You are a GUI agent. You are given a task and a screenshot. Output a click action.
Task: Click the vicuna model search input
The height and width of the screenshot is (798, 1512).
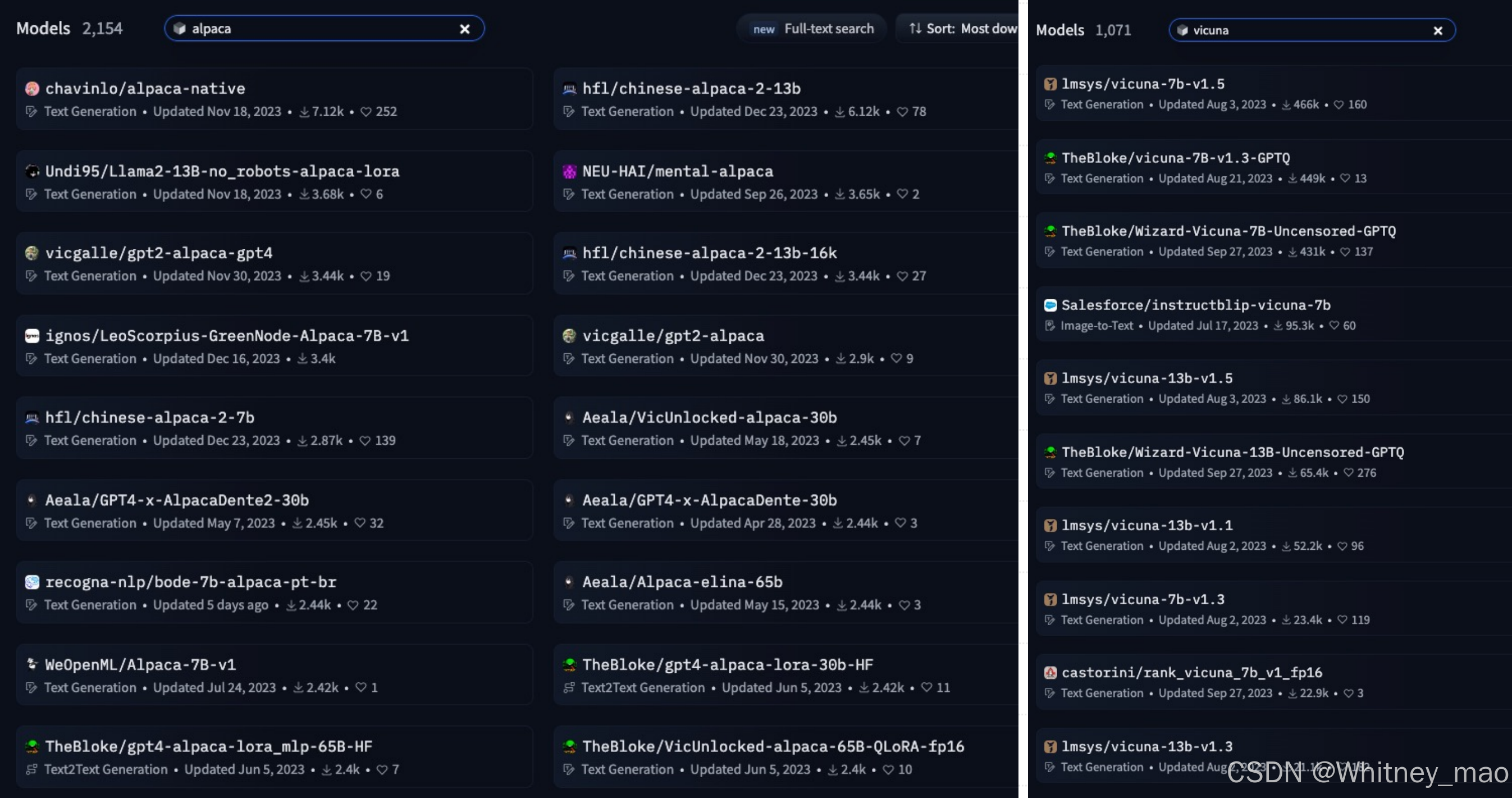1312,30
